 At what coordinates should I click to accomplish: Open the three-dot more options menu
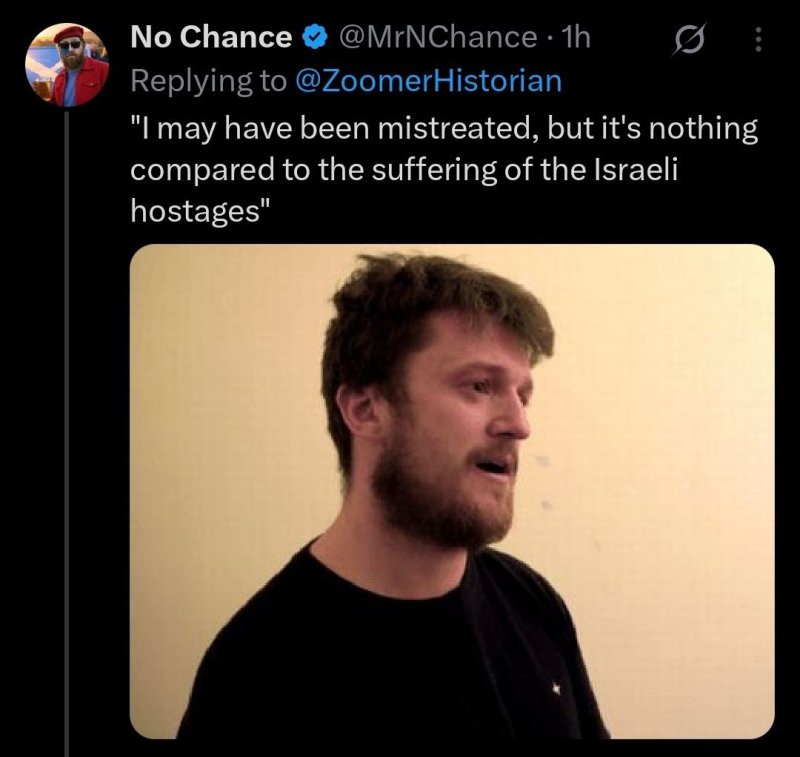pyautogui.click(x=757, y=39)
